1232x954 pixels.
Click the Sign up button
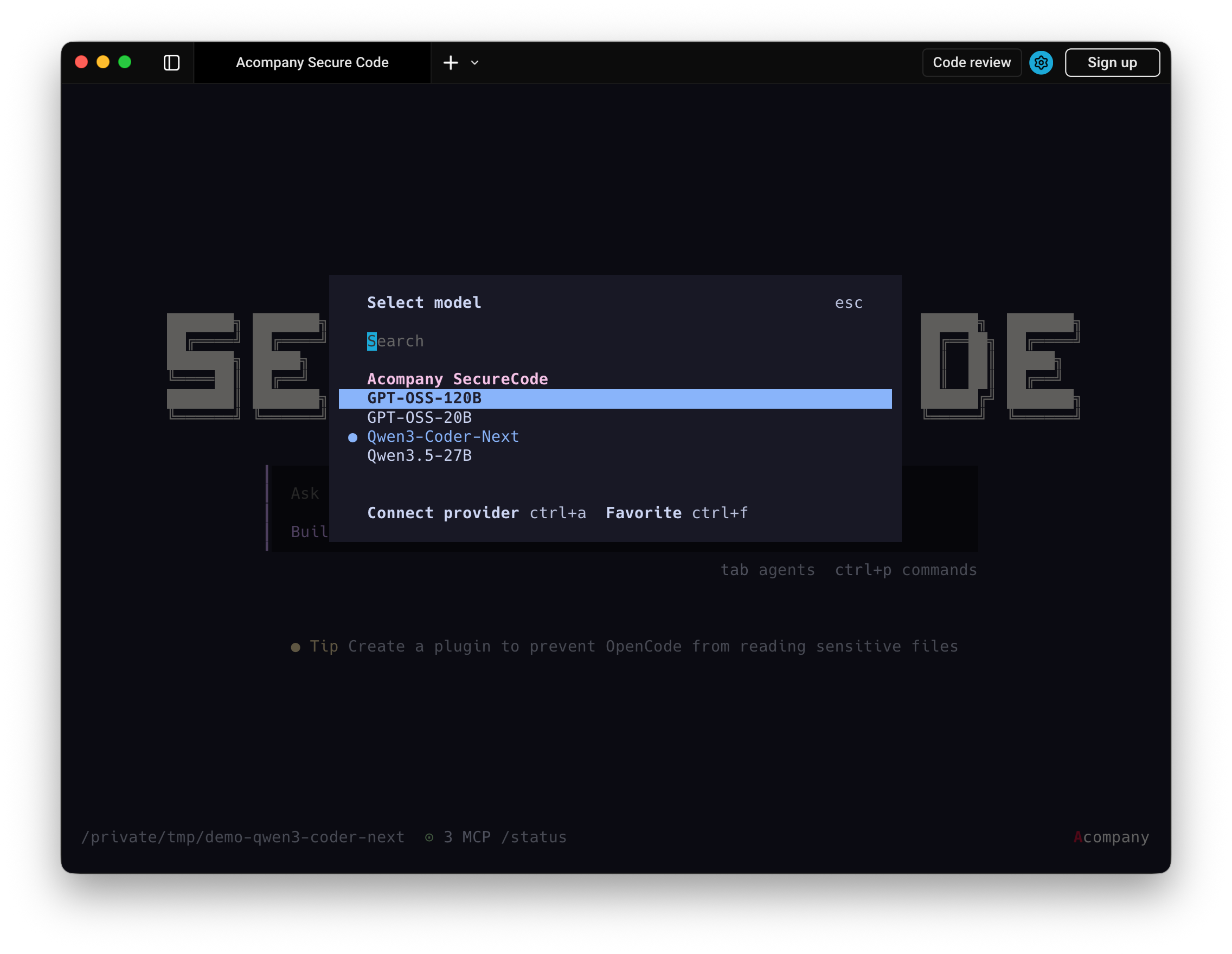pos(1112,62)
